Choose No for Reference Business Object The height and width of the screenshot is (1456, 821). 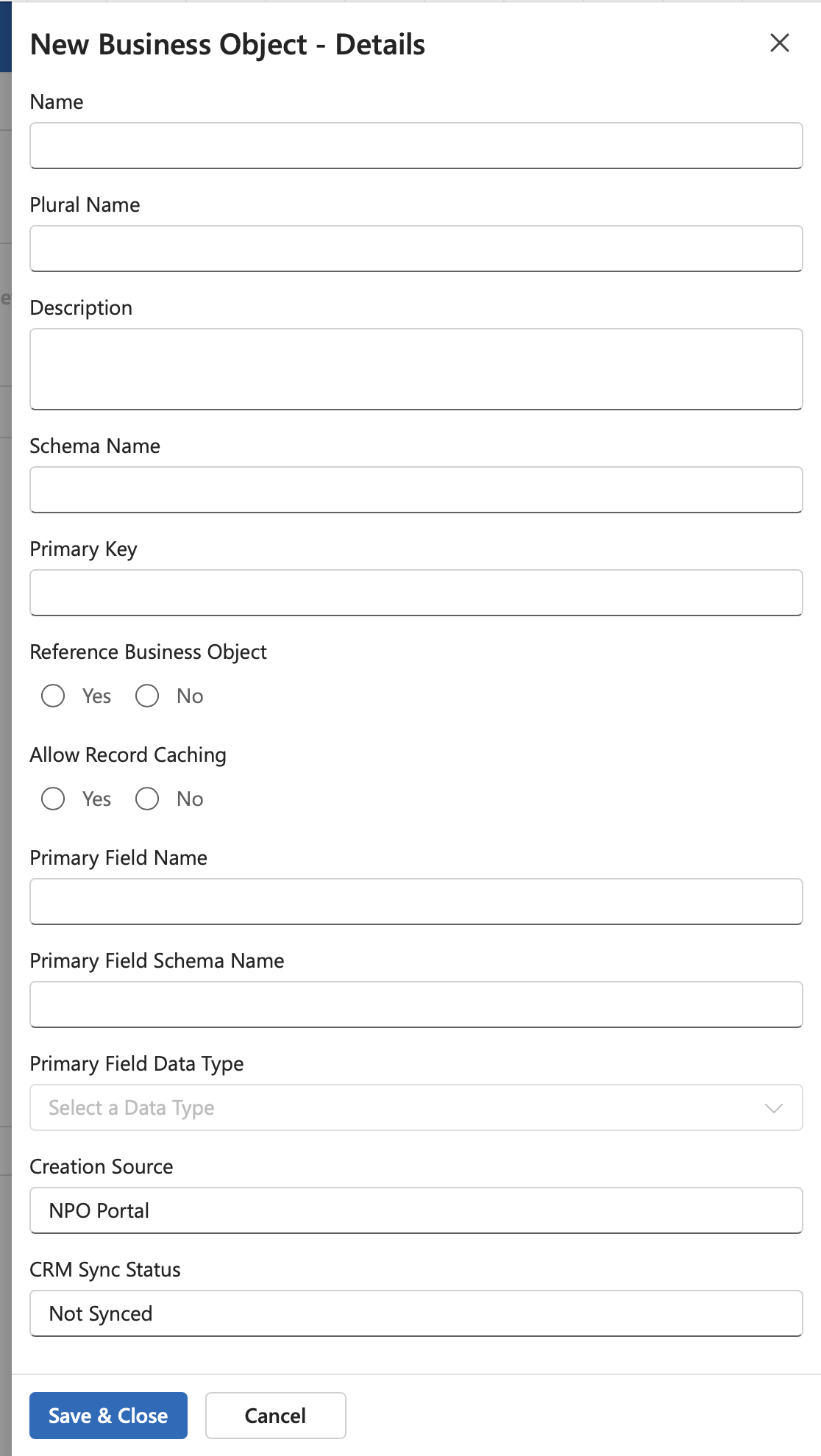(x=147, y=696)
